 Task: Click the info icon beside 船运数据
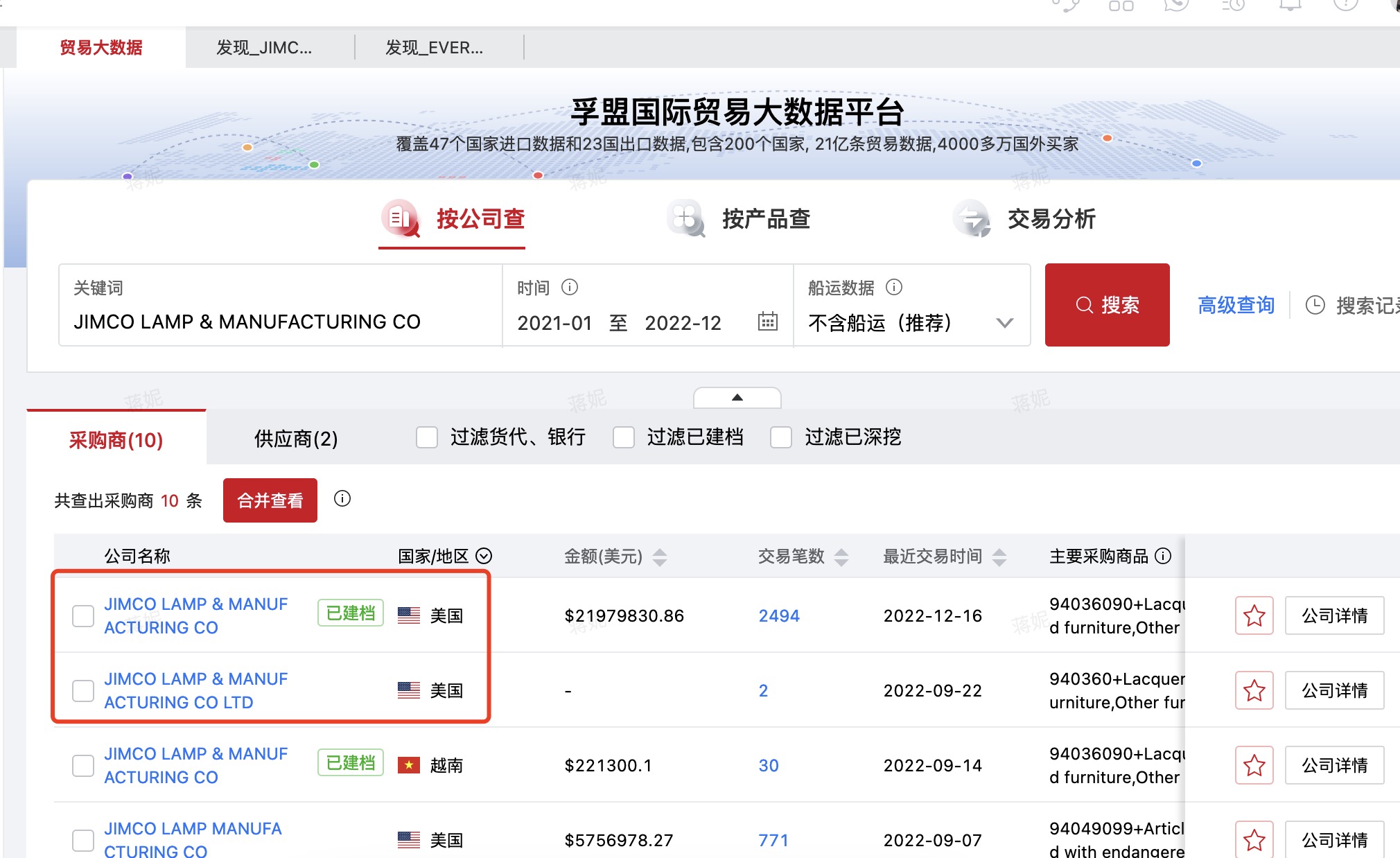coord(894,287)
